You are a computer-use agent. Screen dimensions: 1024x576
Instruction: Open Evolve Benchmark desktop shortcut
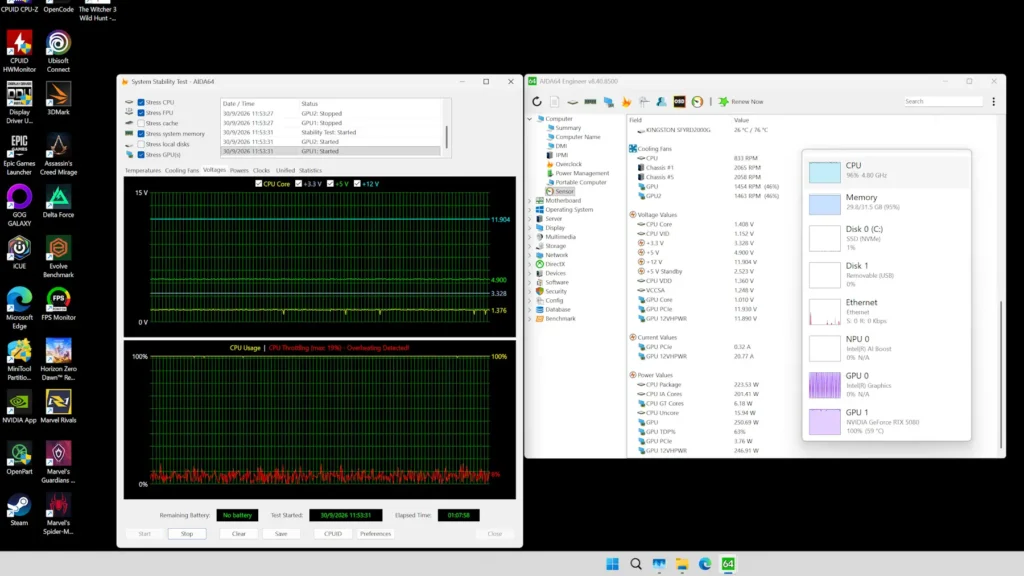[x=58, y=257]
